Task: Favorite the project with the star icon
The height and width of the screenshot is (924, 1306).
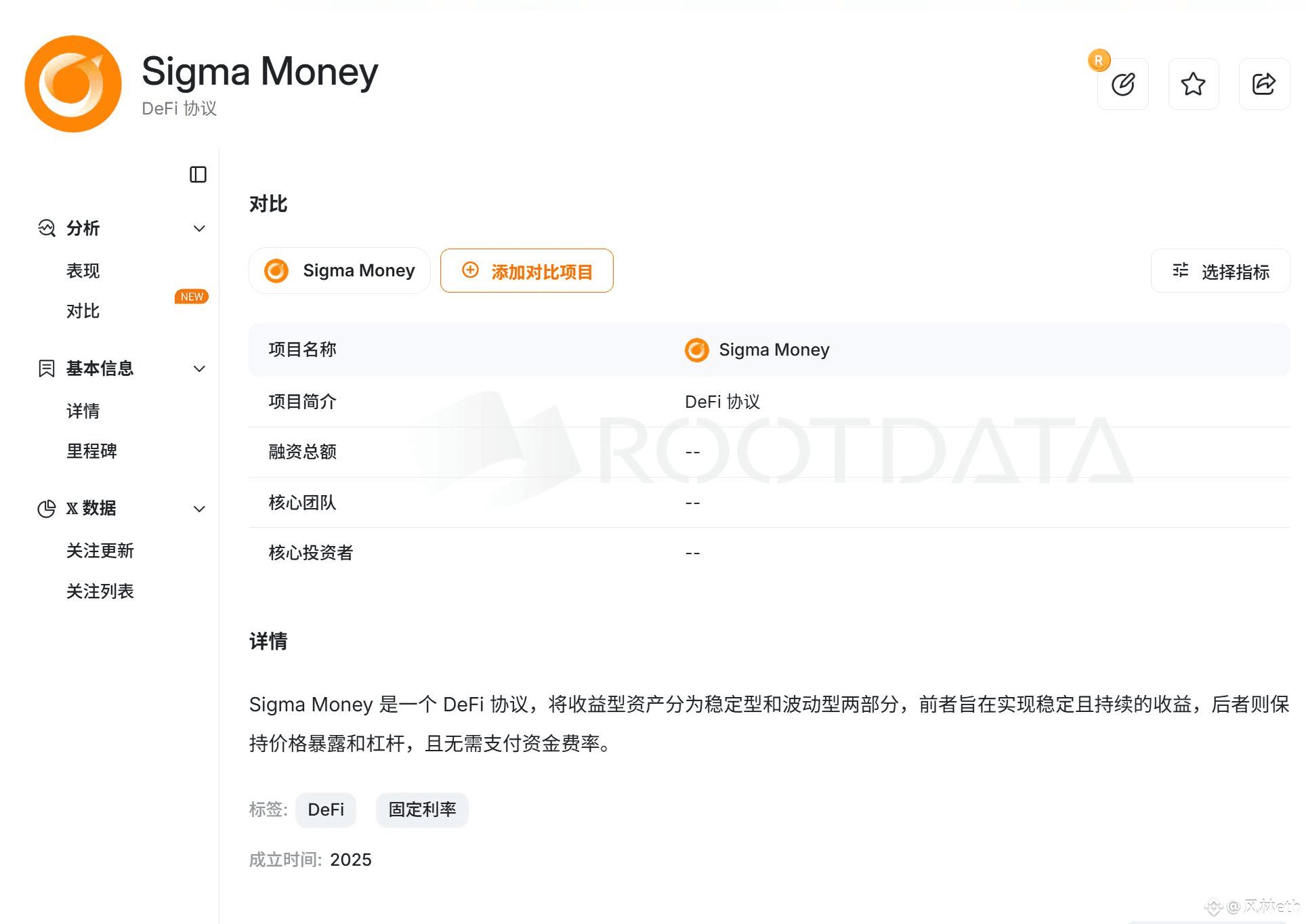Action: pos(1193,84)
